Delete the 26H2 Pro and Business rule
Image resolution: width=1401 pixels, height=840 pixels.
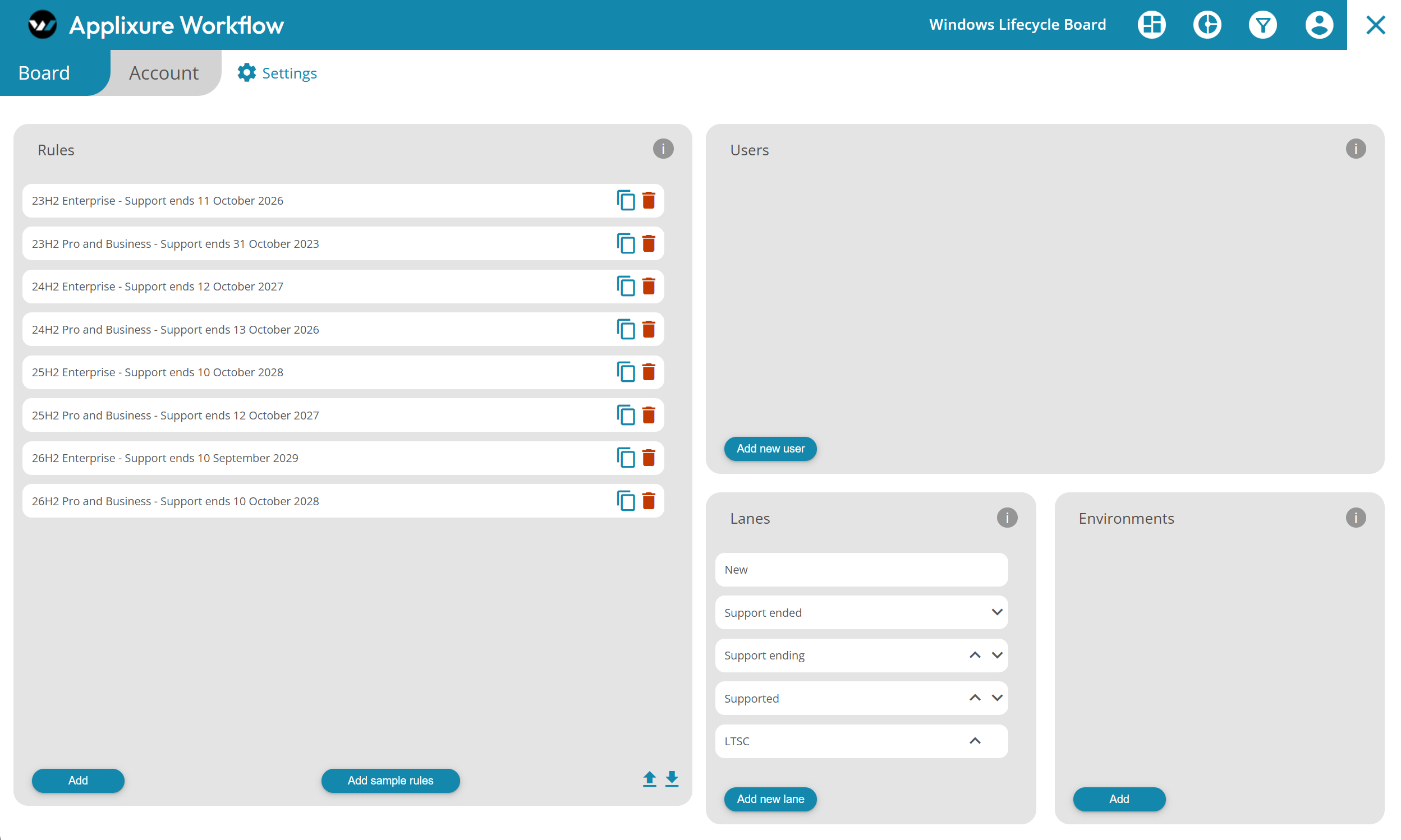click(649, 500)
